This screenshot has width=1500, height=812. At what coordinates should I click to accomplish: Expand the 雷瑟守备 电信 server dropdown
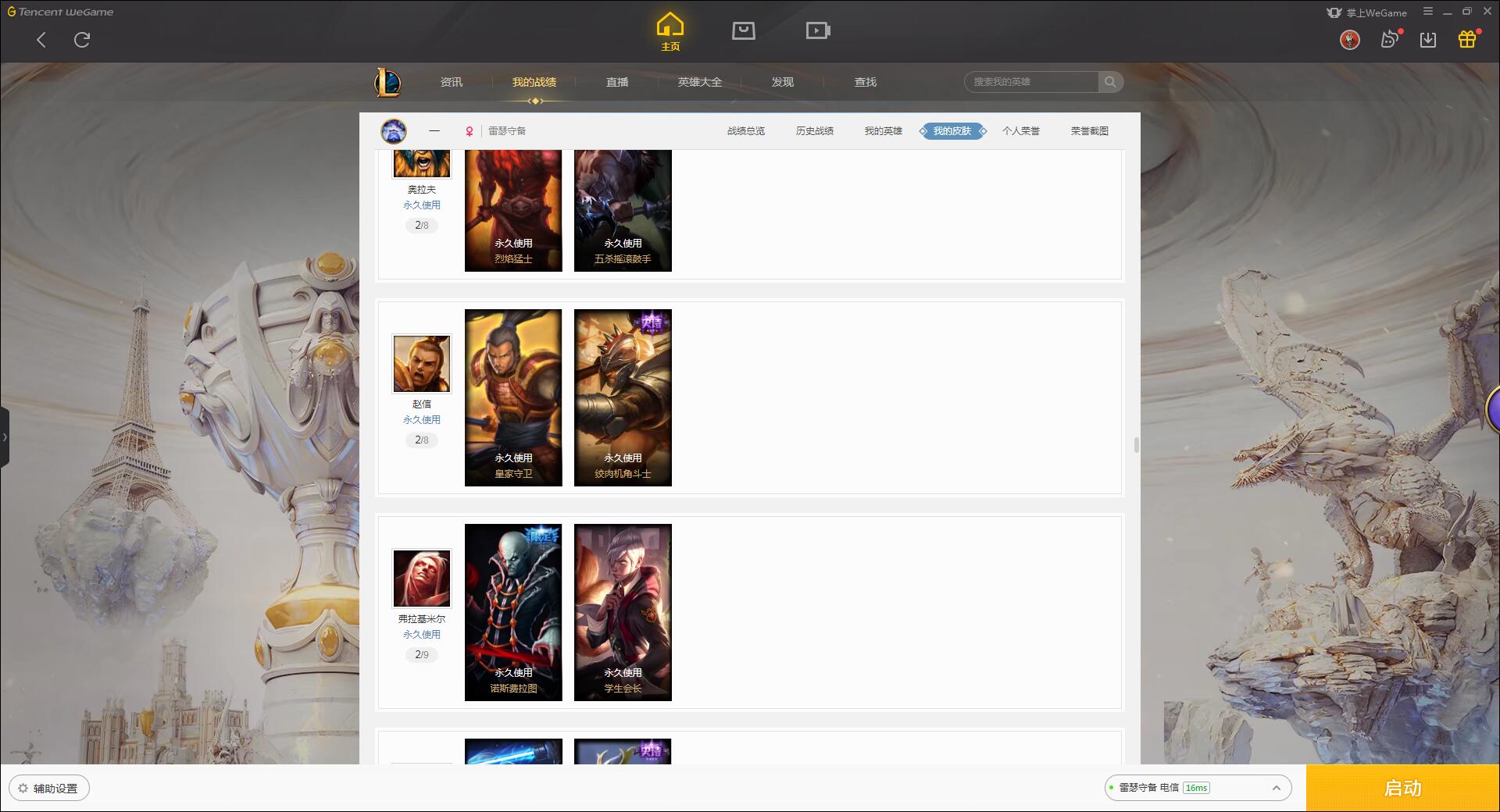pyautogui.click(x=1198, y=788)
